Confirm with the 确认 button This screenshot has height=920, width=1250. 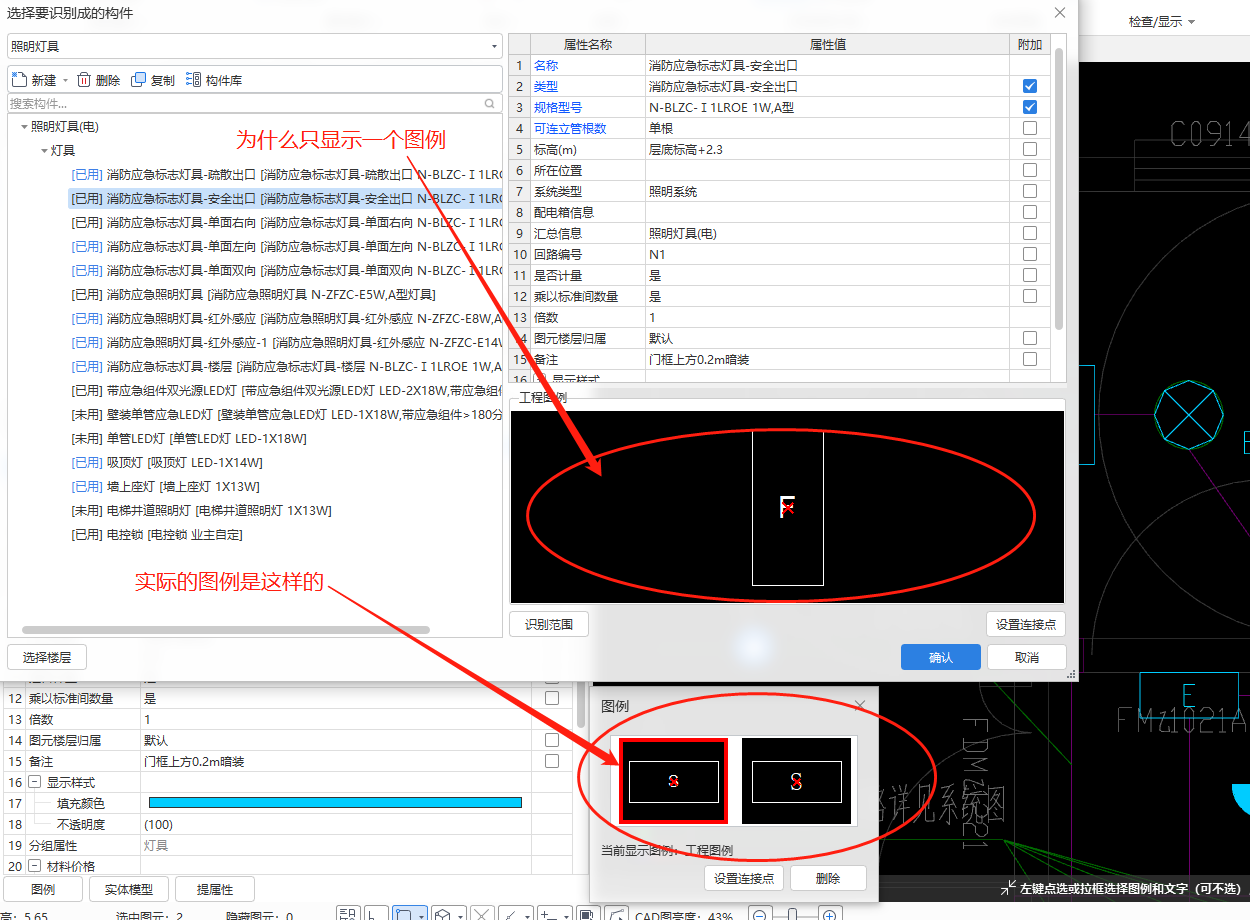click(x=940, y=657)
